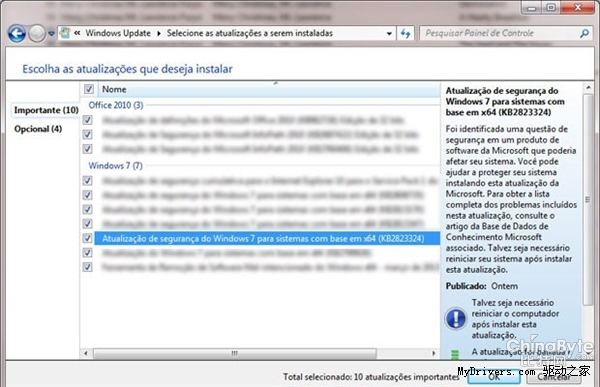600x387 pixels.
Task: Go back with the blue Back arrow
Action: click(x=17, y=34)
